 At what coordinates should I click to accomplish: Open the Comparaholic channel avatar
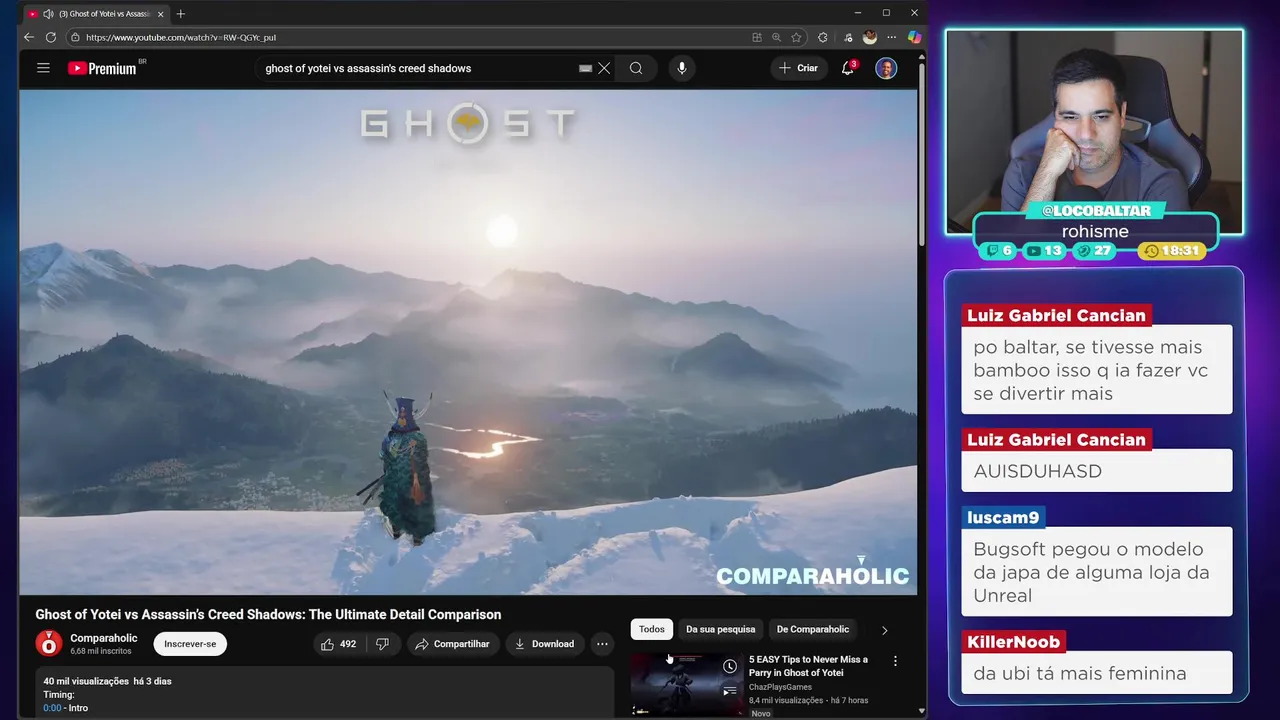pyautogui.click(x=49, y=643)
